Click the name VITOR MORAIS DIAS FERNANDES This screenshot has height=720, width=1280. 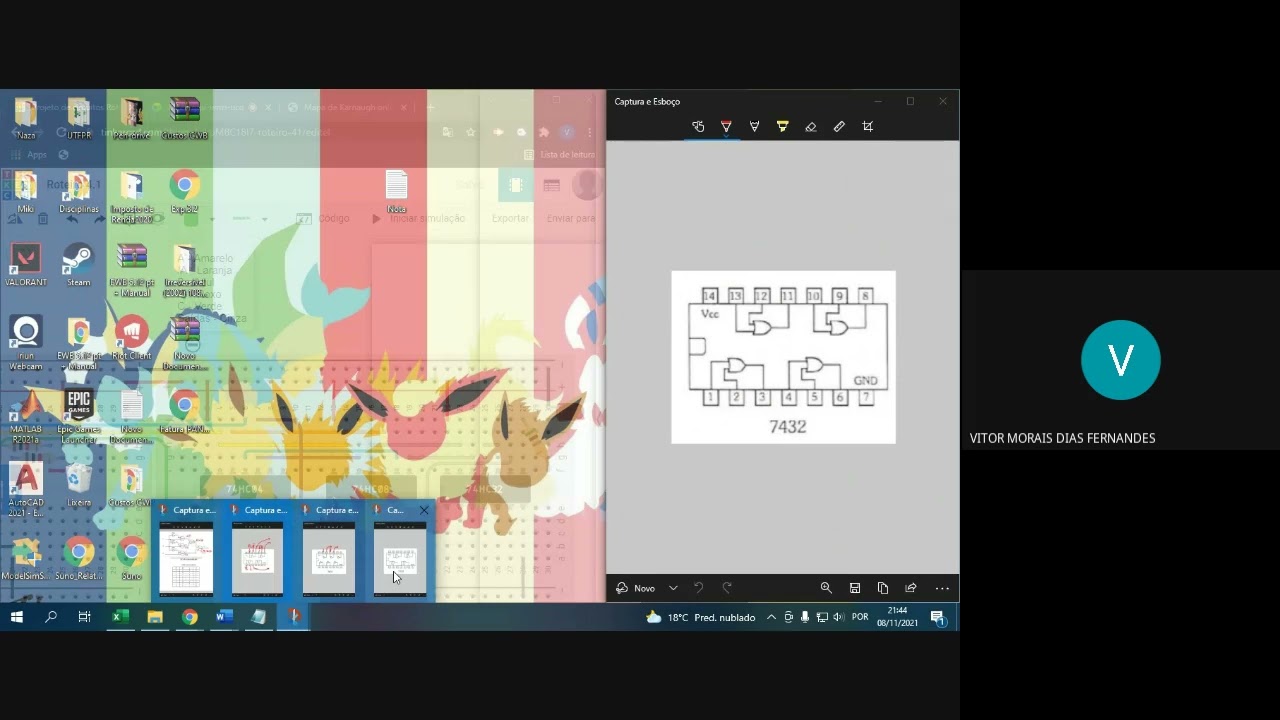coord(1062,438)
